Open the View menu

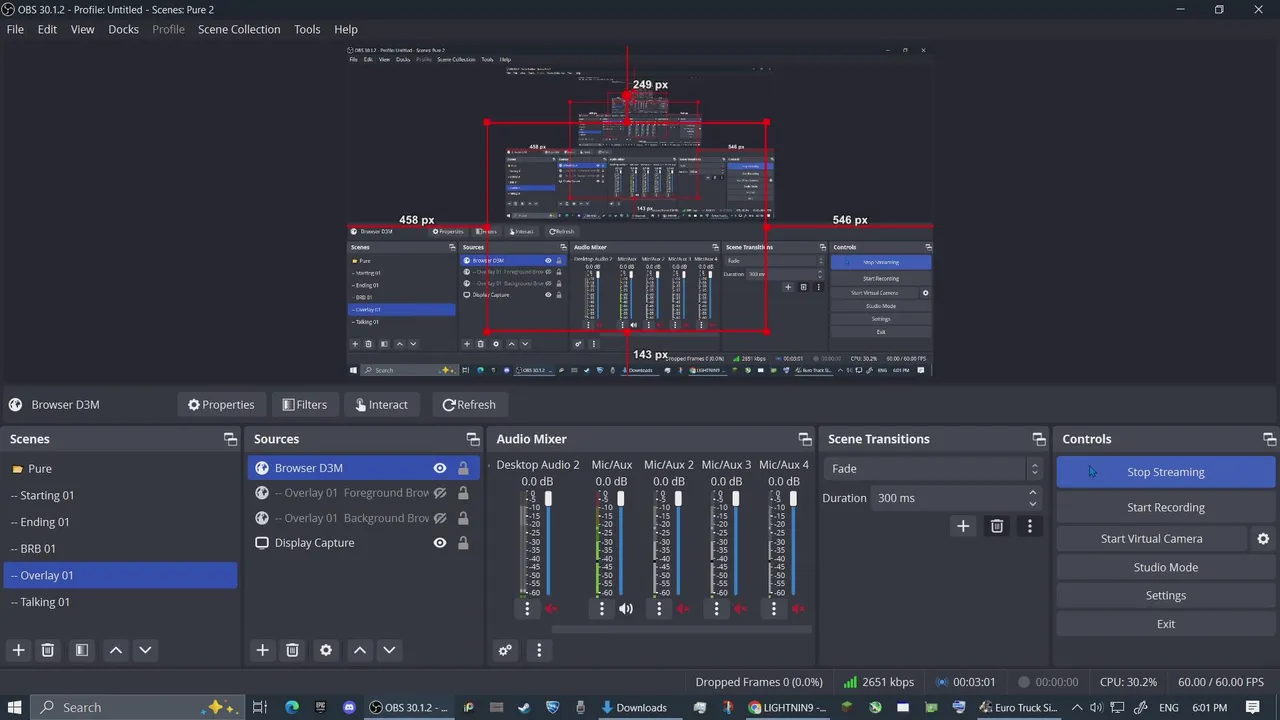pyautogui.click(x=82, y=29)
